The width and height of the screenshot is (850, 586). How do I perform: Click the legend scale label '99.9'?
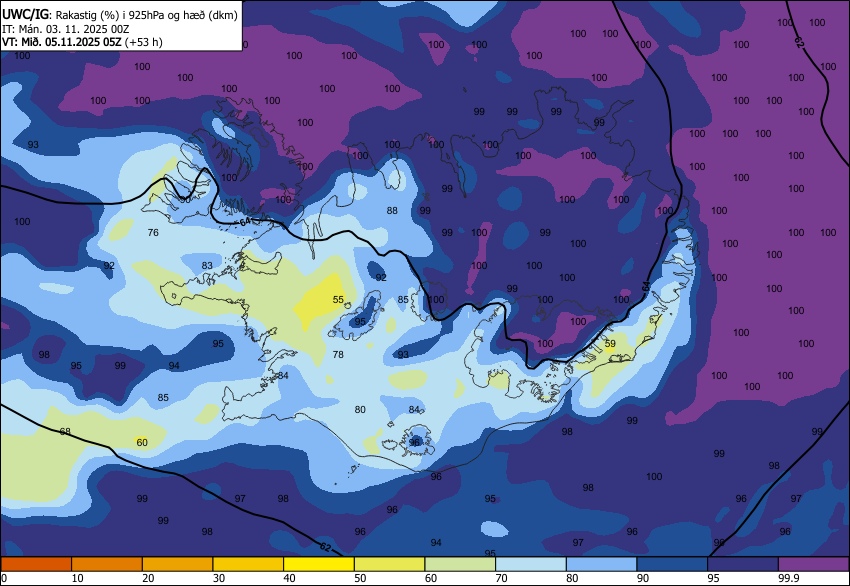pyautogui.click(x=788, y=578)
